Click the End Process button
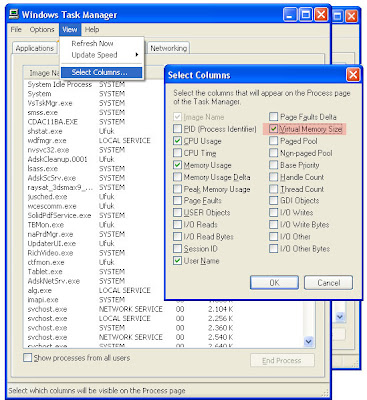 [282, 360]
